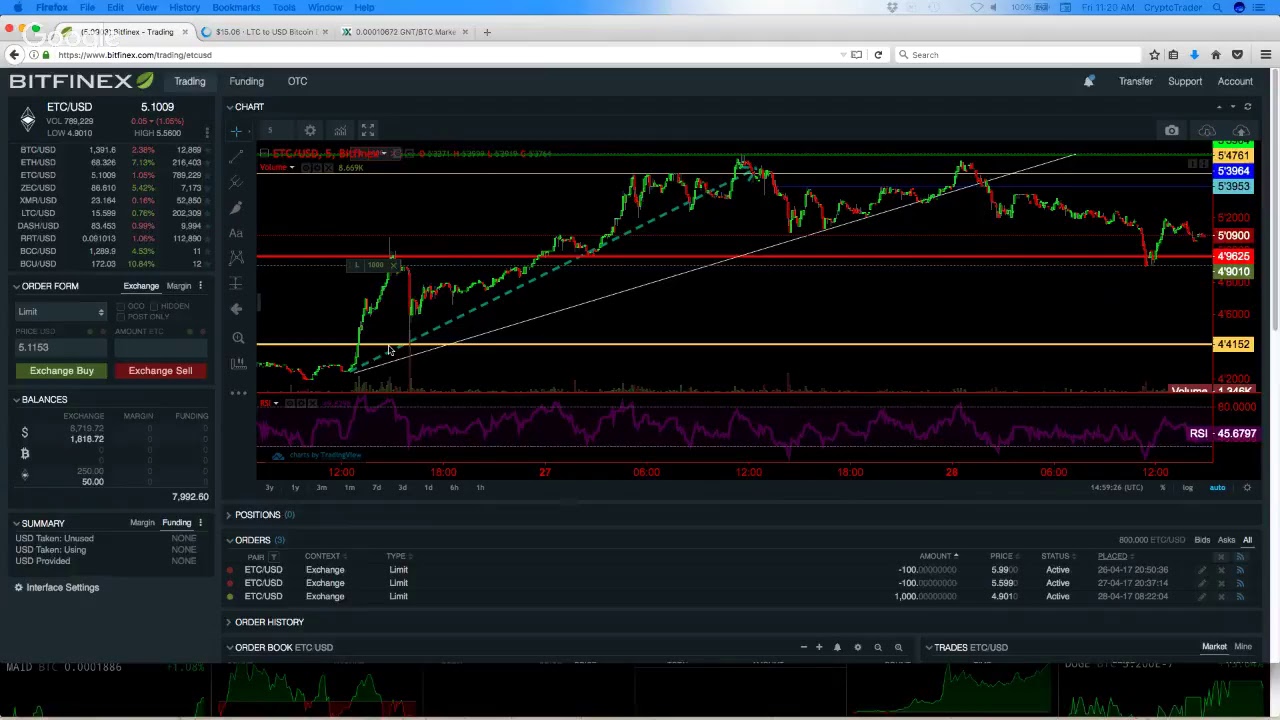Select the 4.4152 yellow price label
The image size is (1280, 720).
pyautogui.click(x=1232, y=345)
